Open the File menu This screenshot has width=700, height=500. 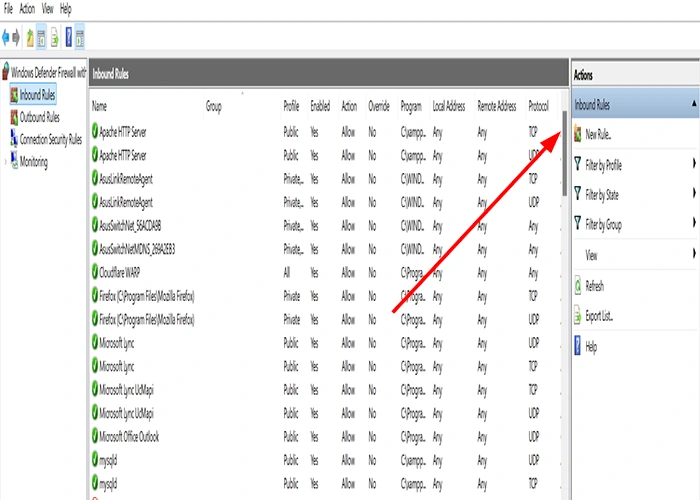point(8,8)
